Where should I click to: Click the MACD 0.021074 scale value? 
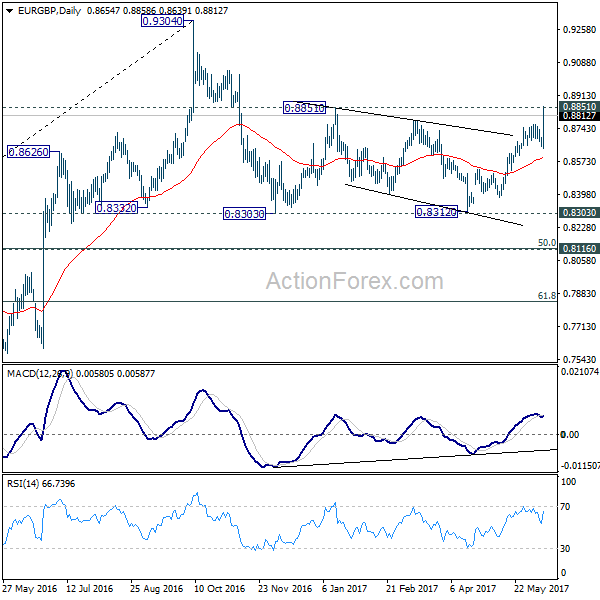(x=580, y=371)
